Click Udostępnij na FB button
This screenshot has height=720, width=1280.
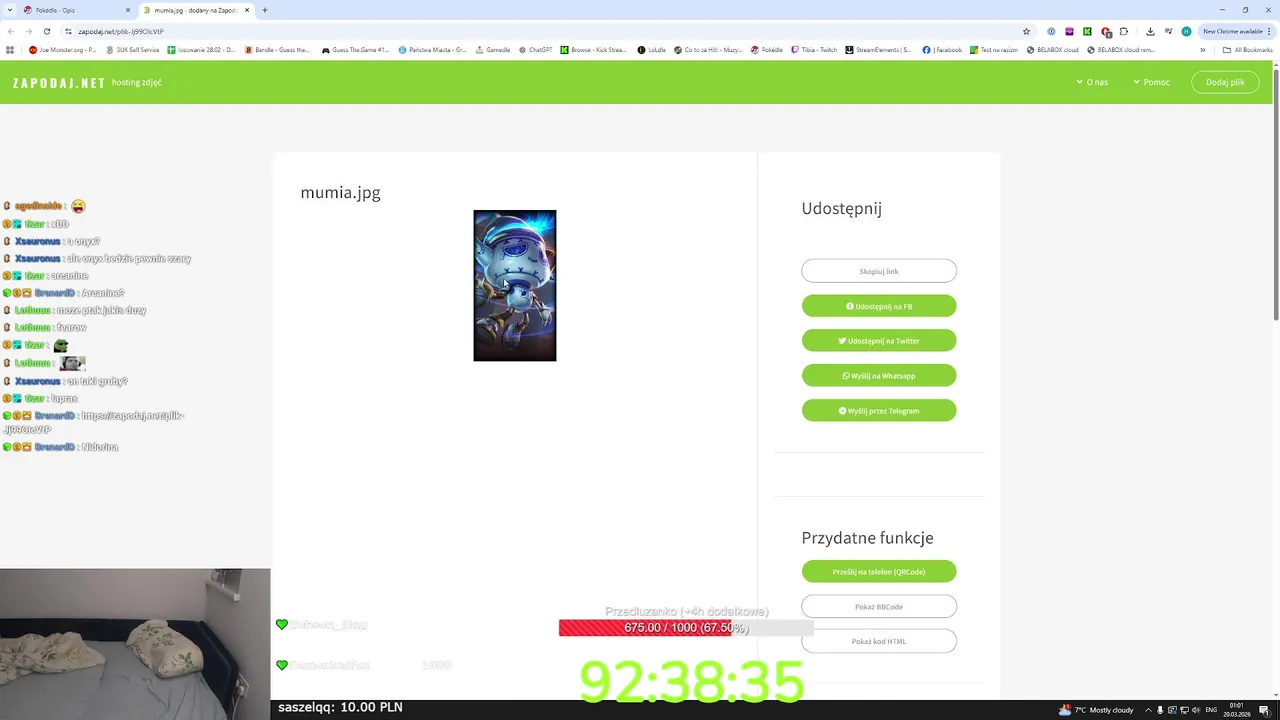[879, 306]
